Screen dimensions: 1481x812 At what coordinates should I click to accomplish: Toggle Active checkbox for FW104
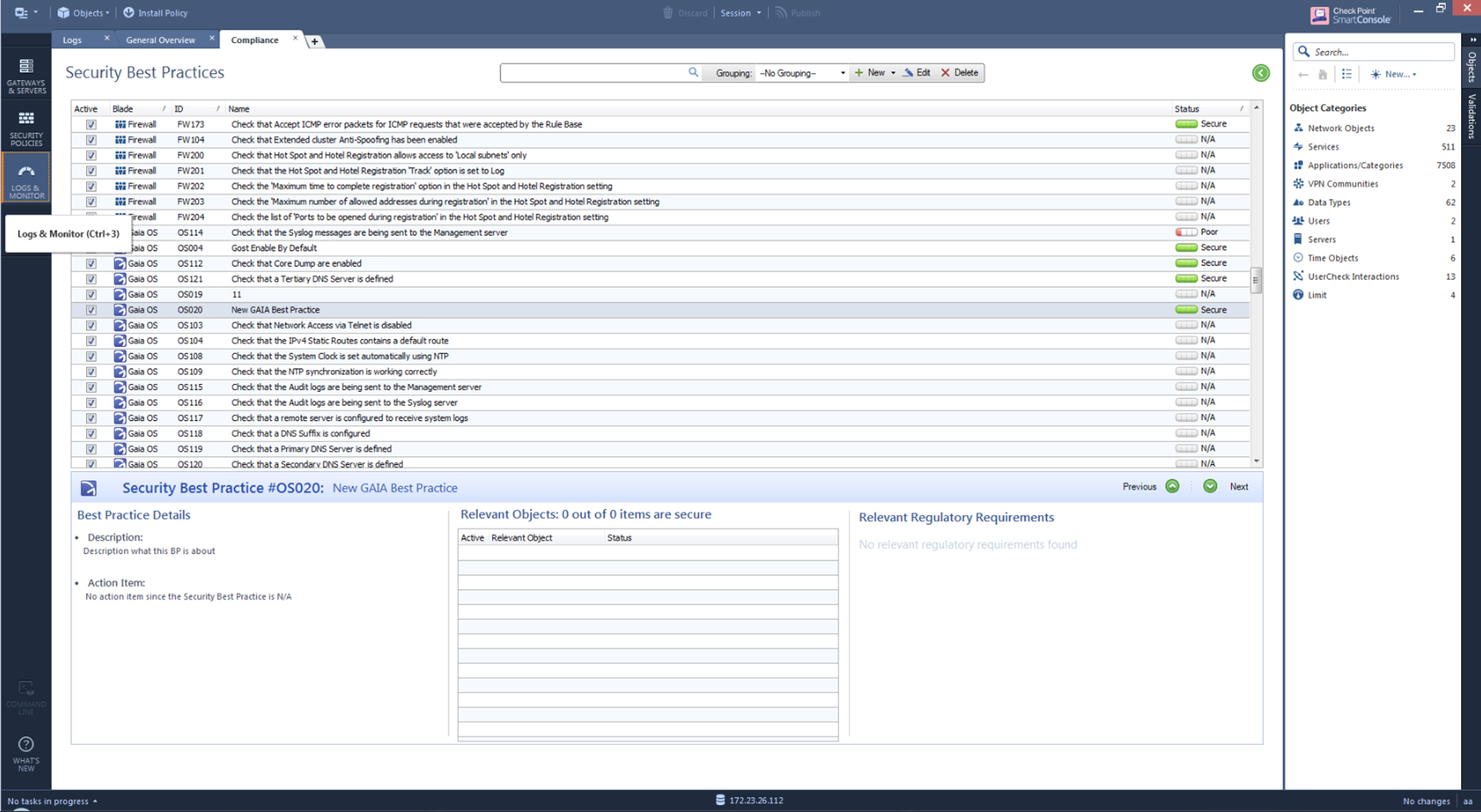[91, 140]
